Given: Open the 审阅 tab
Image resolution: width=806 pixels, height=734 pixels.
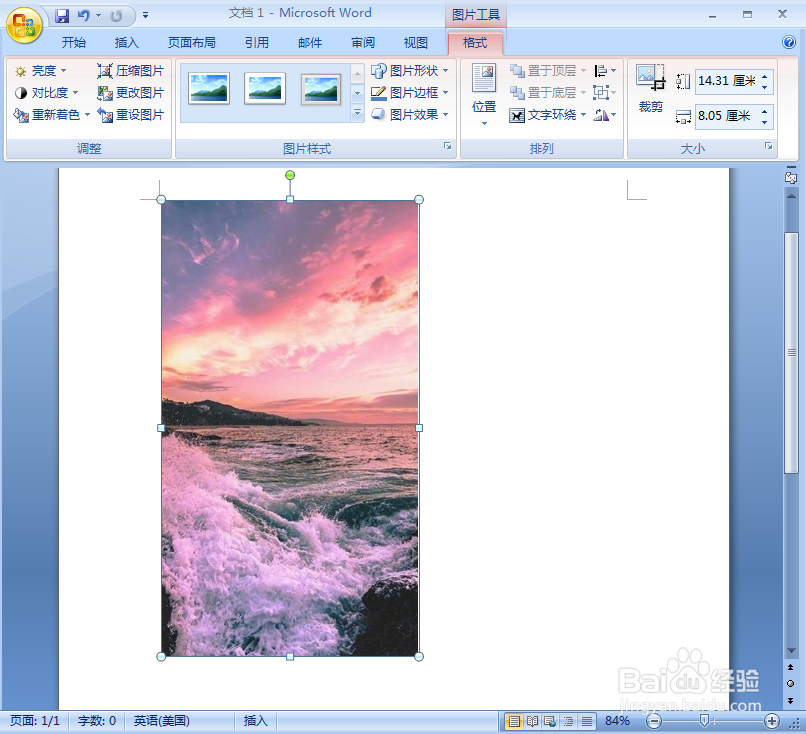Looking at the screenshot, I should click(x=363, y=43).
